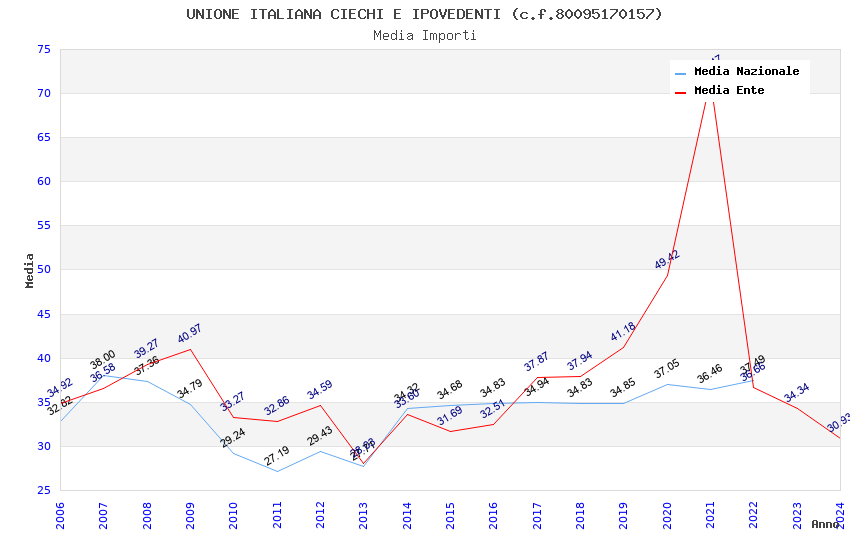
Task: Select year 2013 on the x-axis
Action: point(364,515)
